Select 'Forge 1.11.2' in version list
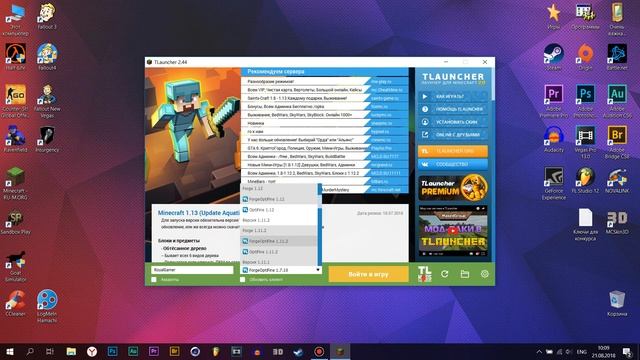The image size is (640, 360). pos(279,231)
